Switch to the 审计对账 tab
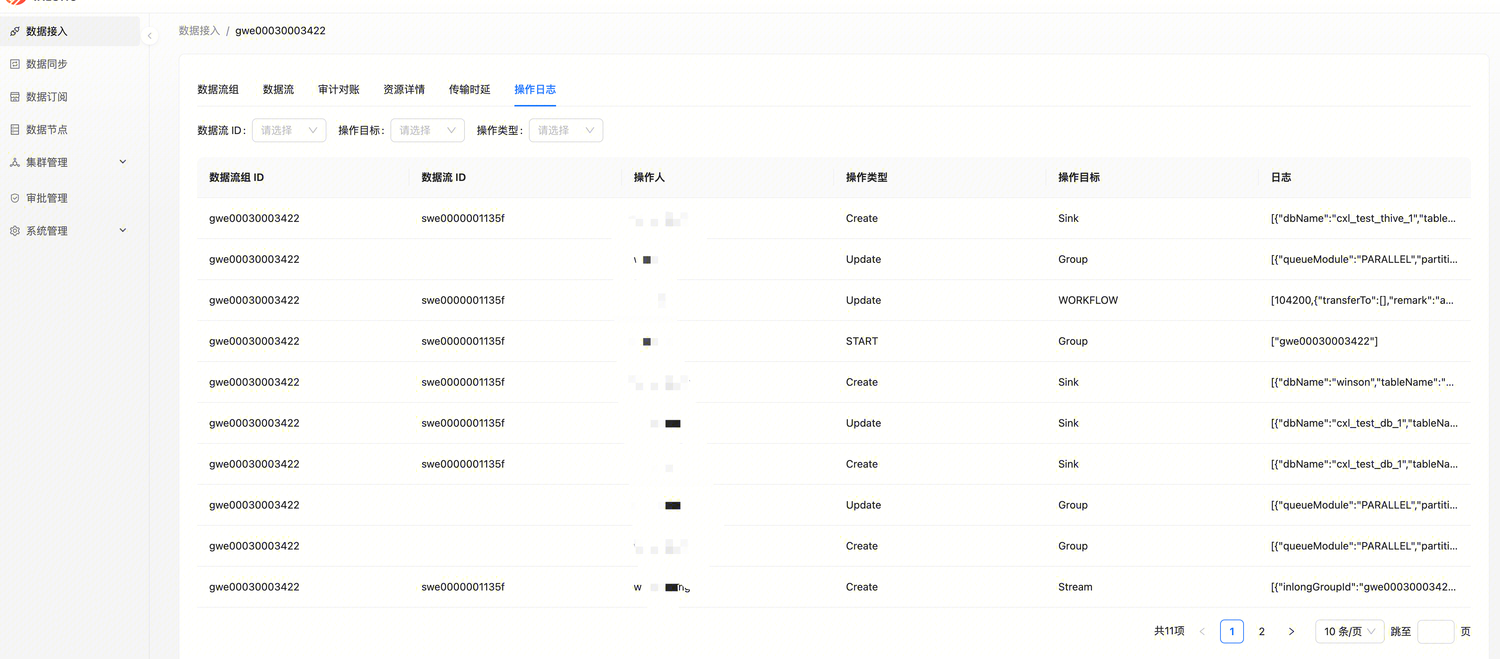The image size is (1500, 659). [338, 90]
